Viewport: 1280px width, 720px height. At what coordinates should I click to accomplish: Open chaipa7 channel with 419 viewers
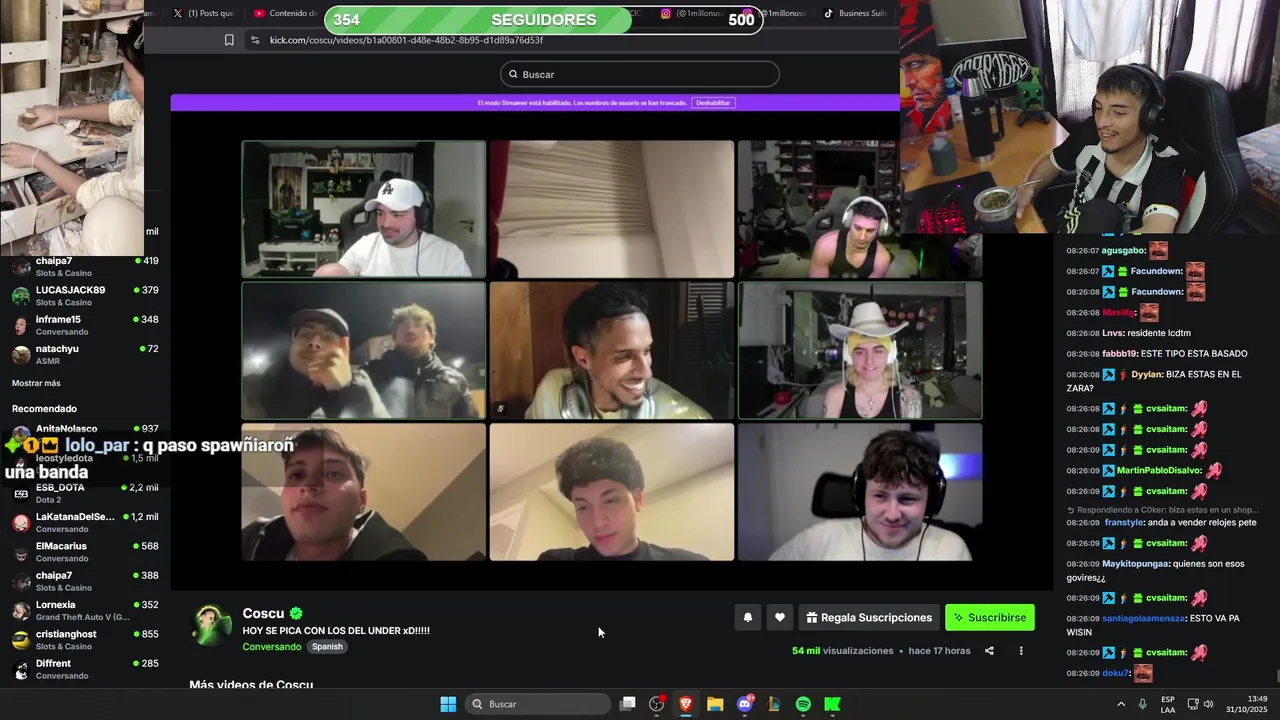85,266
